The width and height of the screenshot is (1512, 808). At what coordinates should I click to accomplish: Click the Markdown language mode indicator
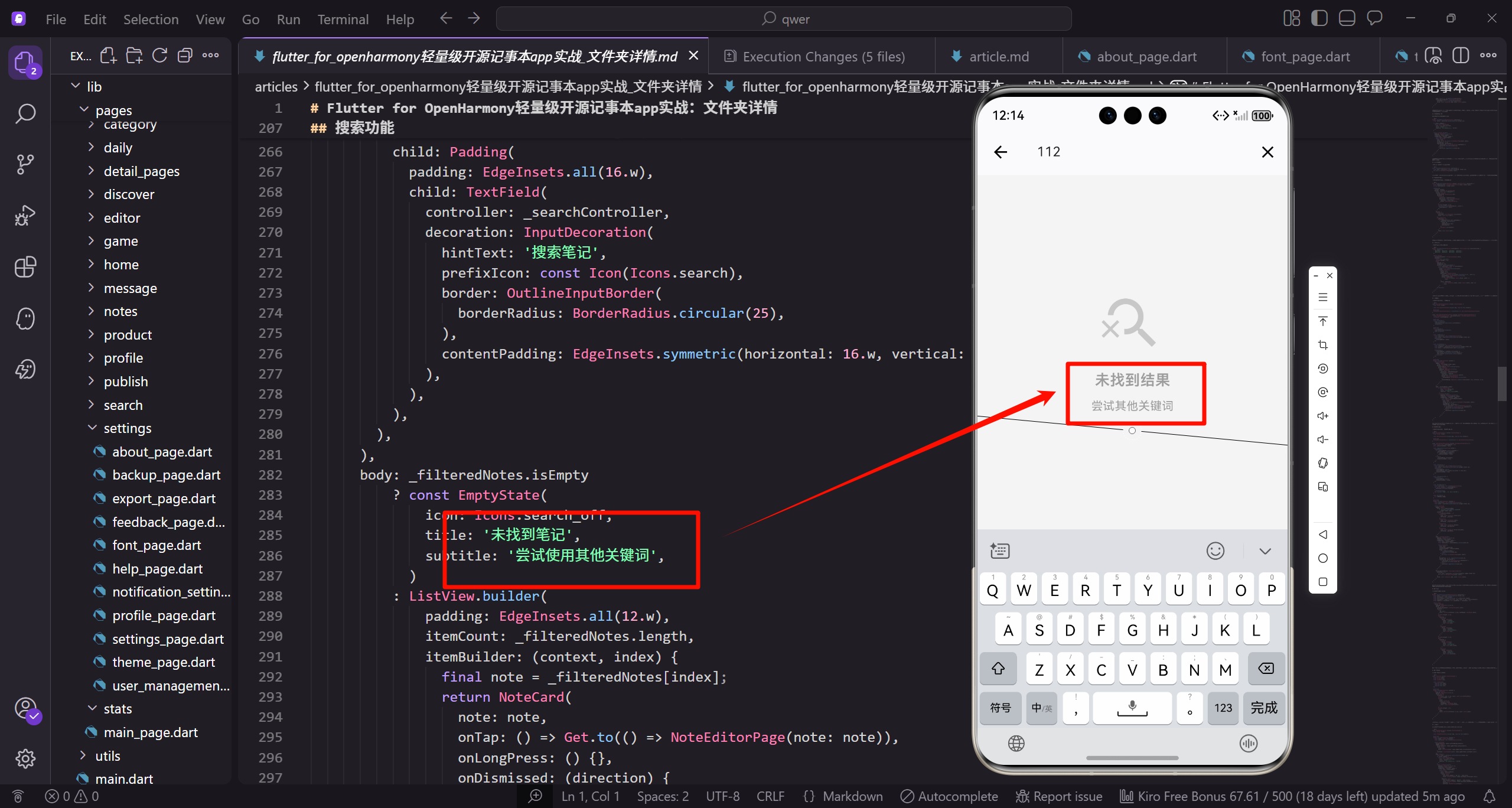(852, 796)
